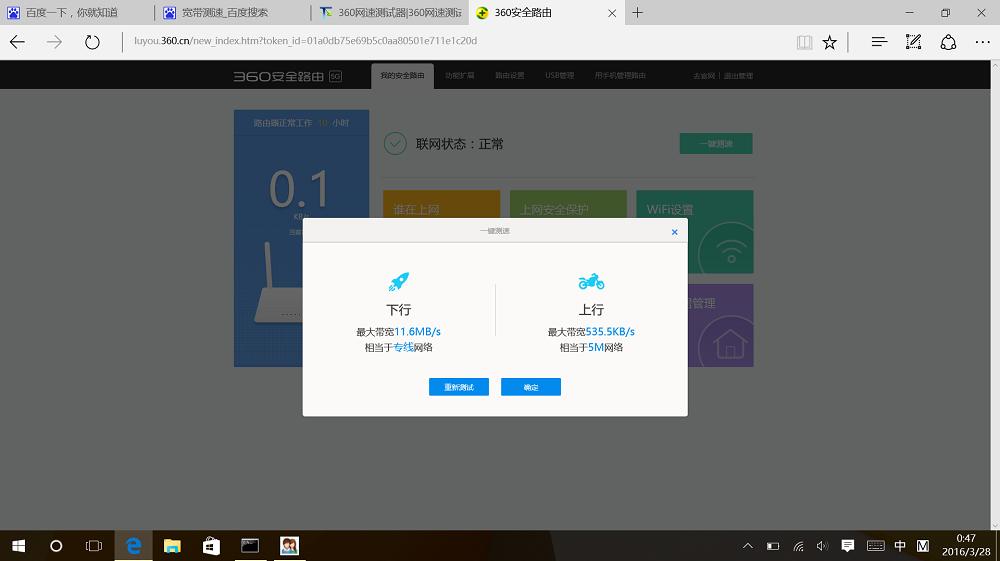This screenshot has height=561, width=1000.
Task: Open the Windows Start menu
Action: pos(18,546)
